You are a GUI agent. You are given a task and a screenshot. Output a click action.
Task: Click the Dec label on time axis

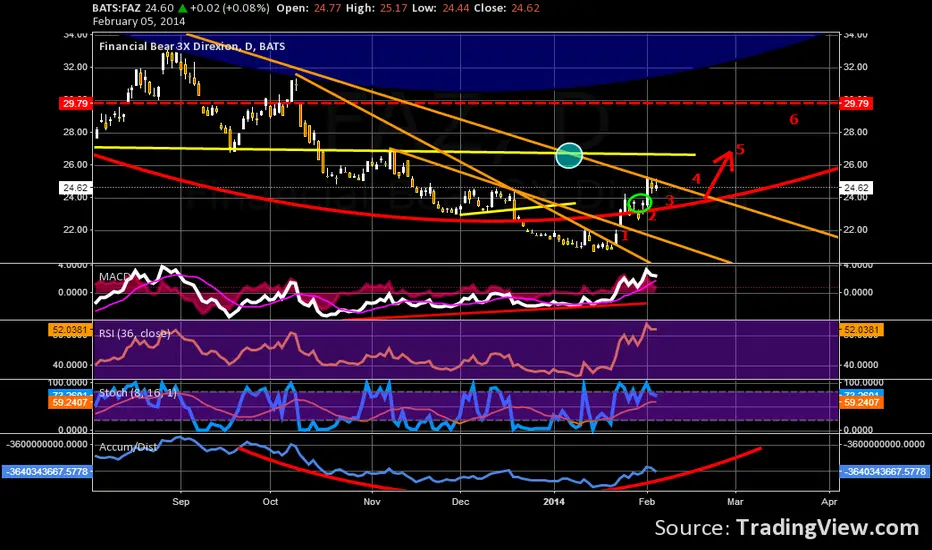pos(461,502)
